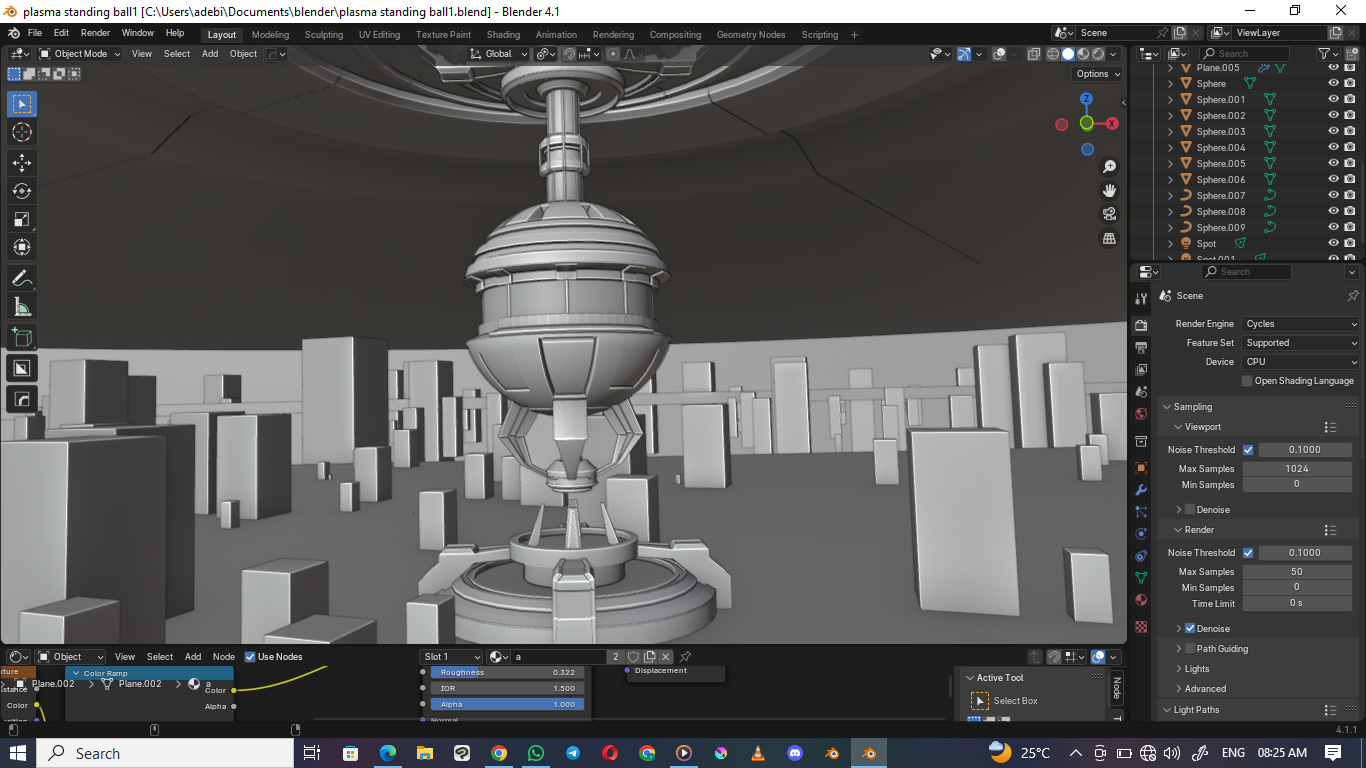Uncheck the Denoise checkbox under Render
This screenshot has height=768, width=1366.
point(1190,628)
